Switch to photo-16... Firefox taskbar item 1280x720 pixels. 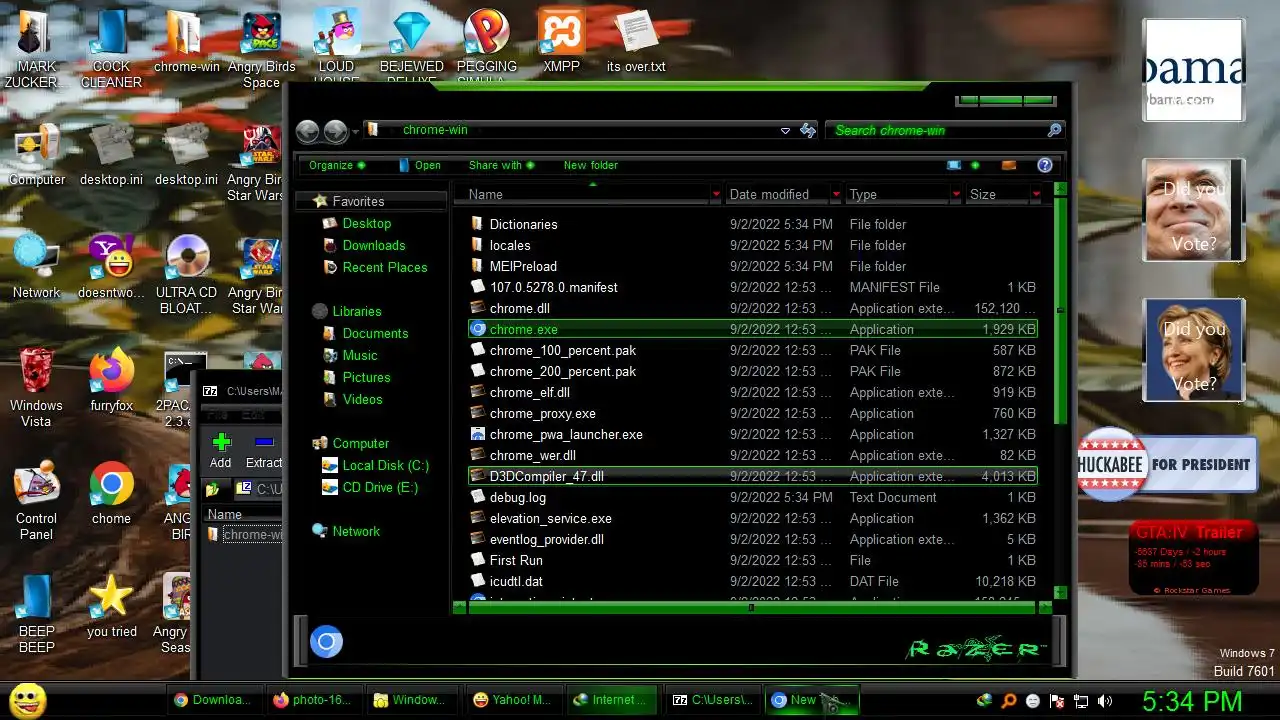(x=314, y=700)
